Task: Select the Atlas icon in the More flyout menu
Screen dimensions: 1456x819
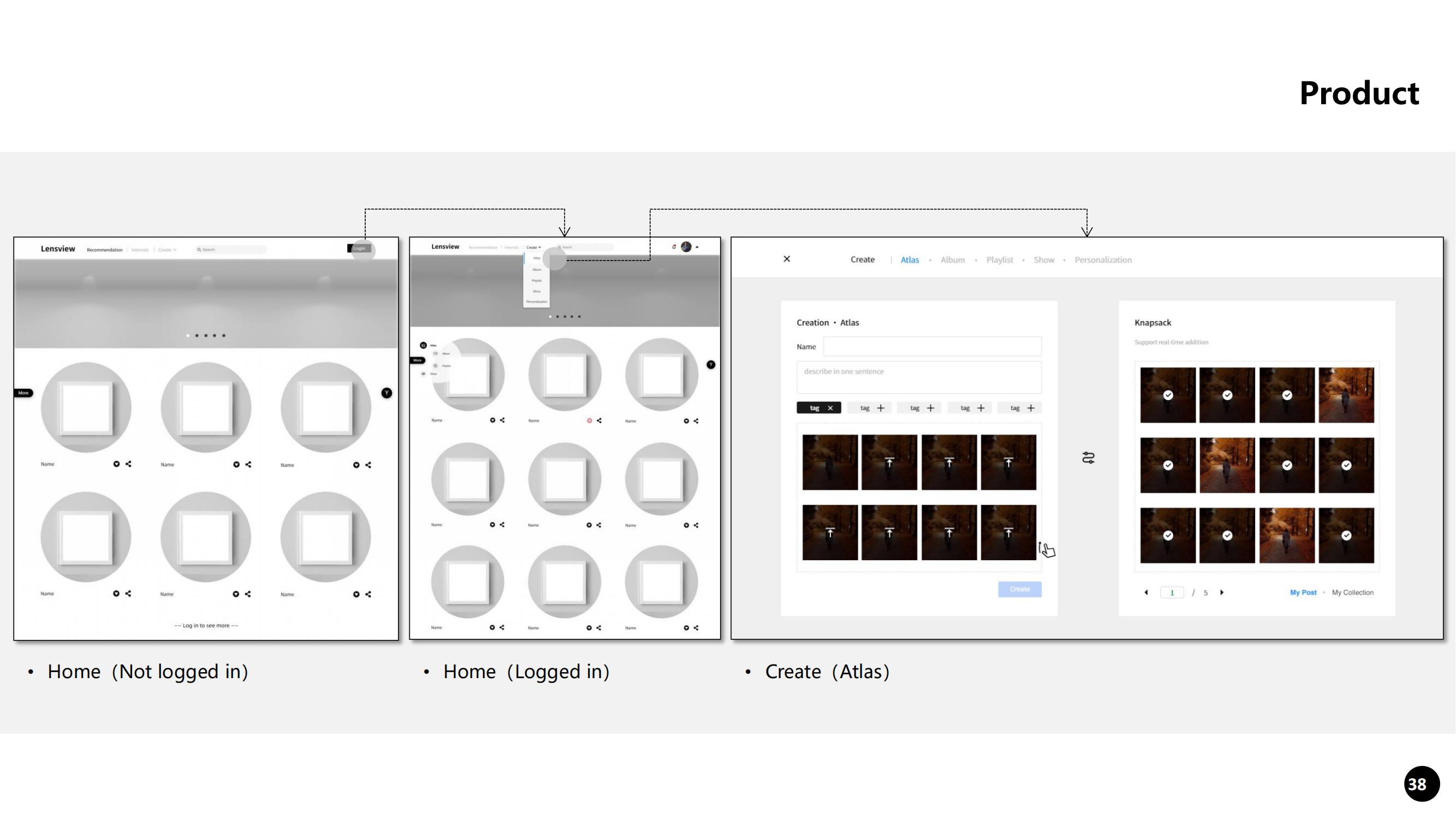Action: tap(424, 346)
